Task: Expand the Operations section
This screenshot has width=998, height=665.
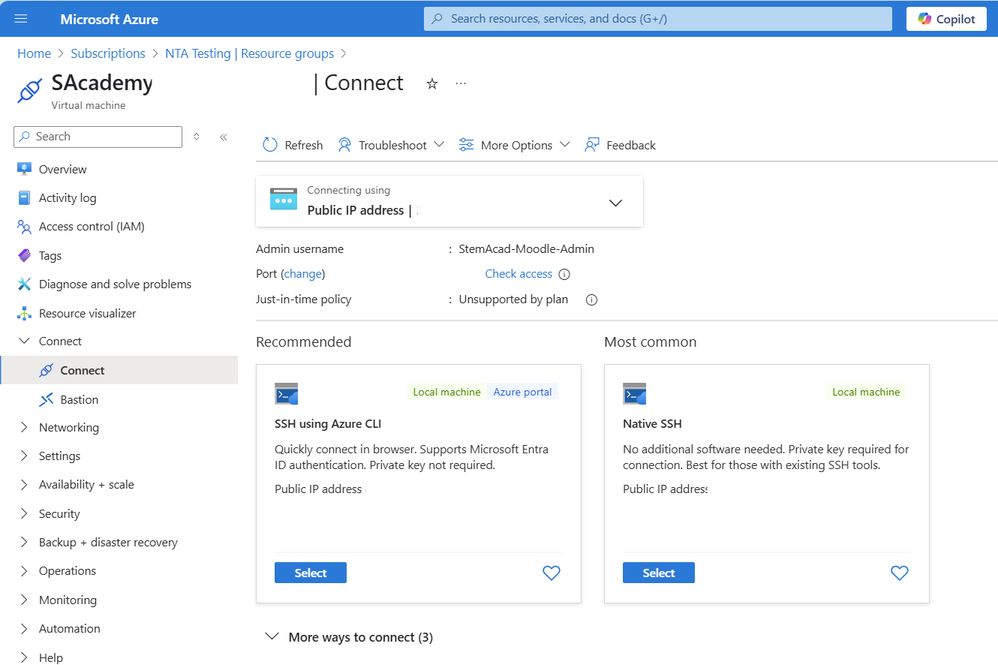Action: (x=24, y=571)
